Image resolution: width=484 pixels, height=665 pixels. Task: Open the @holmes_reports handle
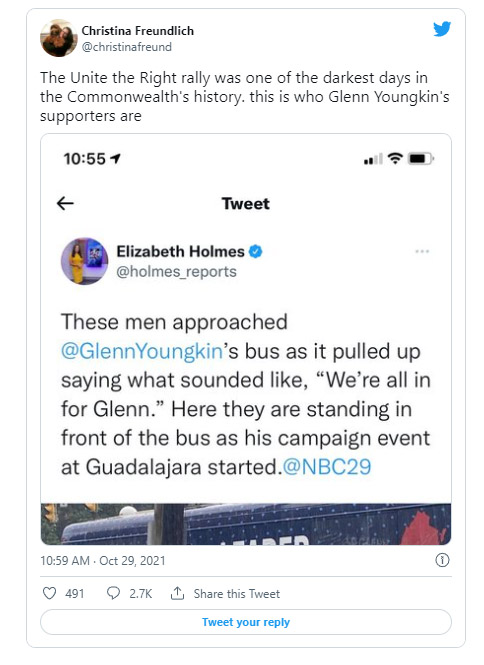(176, 271)
